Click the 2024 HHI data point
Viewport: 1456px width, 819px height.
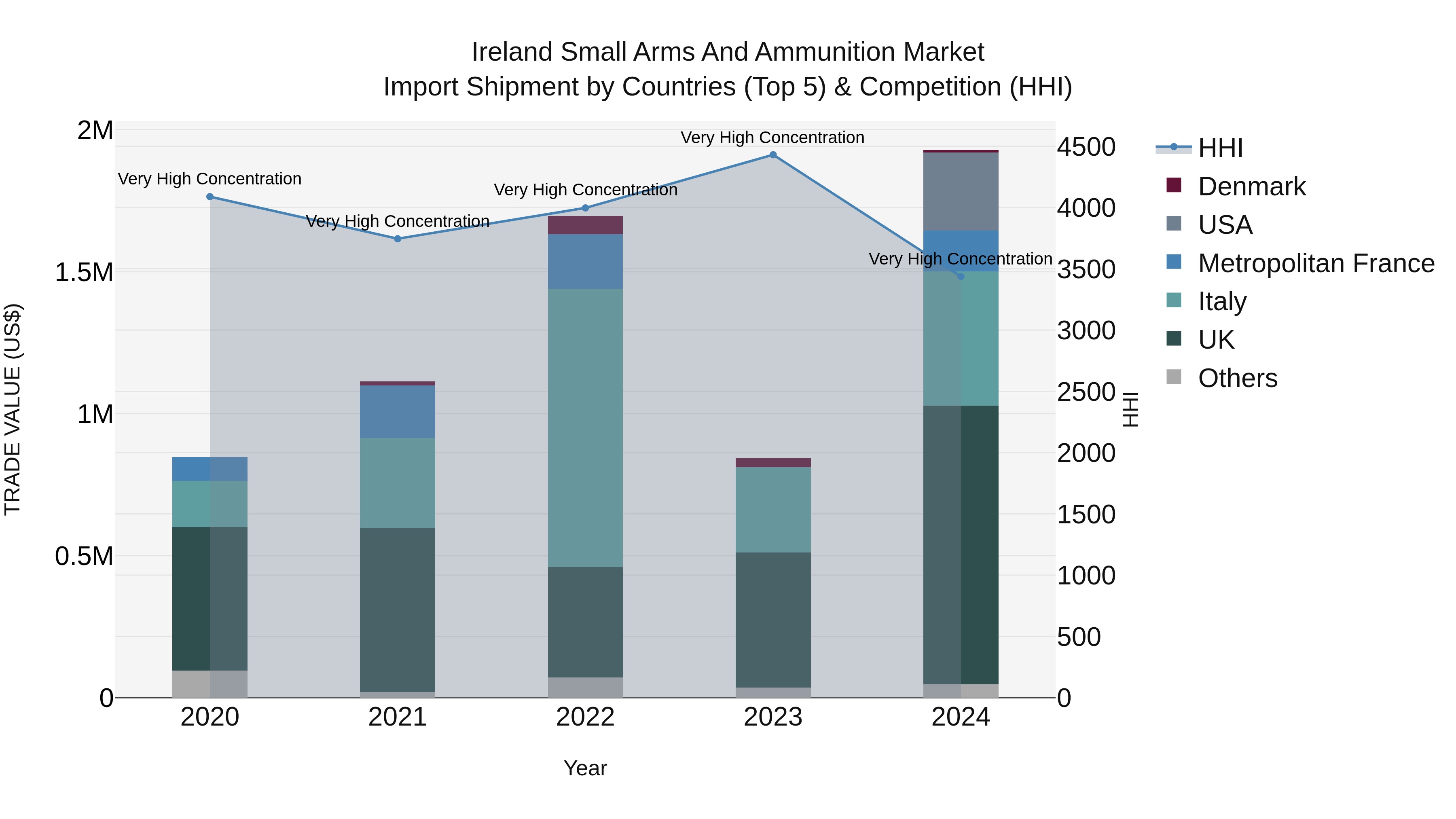pyautogui.click(x=961, y=276)
